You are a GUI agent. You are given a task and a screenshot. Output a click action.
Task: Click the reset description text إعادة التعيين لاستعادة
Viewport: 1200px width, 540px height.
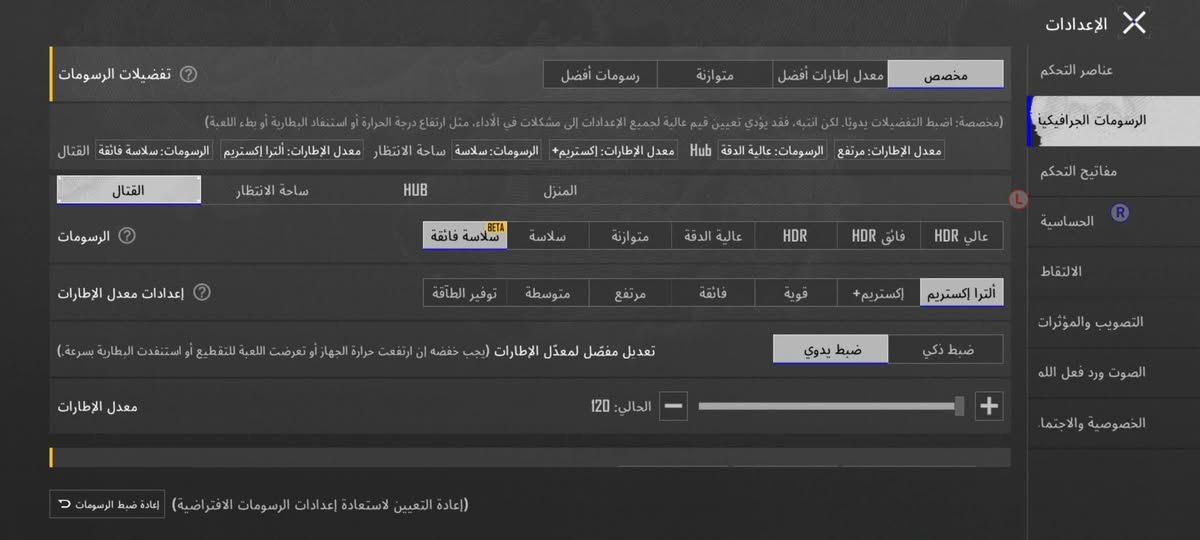click(320, 504)
